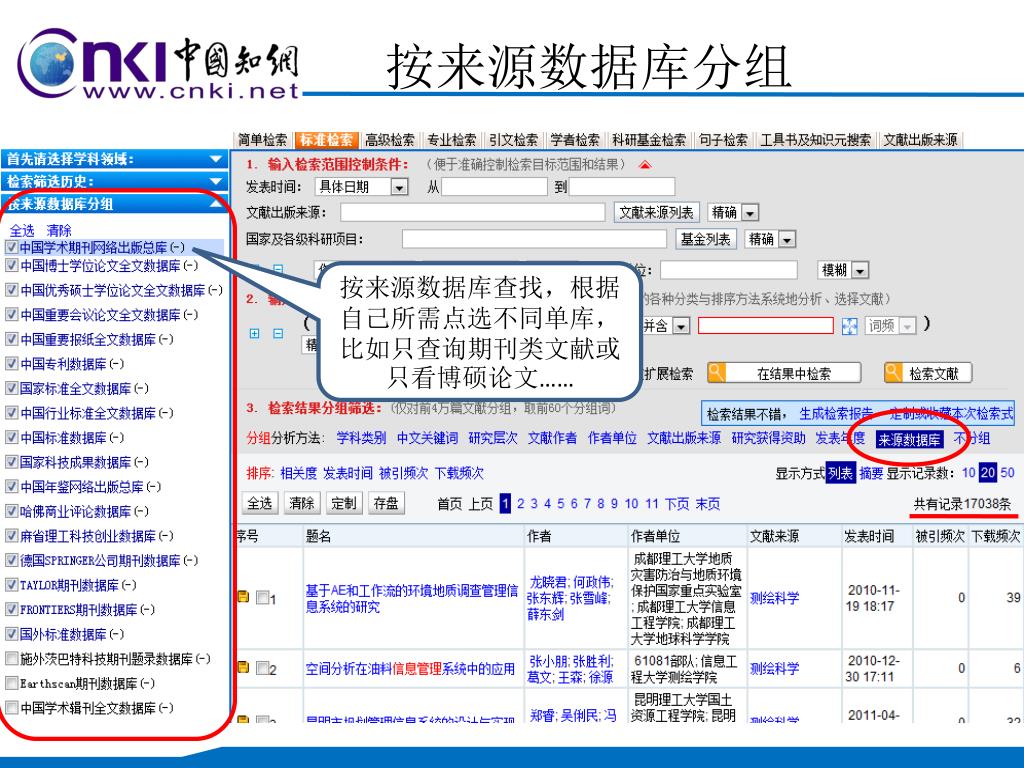Toggle 哈佛商业评论数据库 checkbox
1024x768 pixels.
(x=11, y=511)
